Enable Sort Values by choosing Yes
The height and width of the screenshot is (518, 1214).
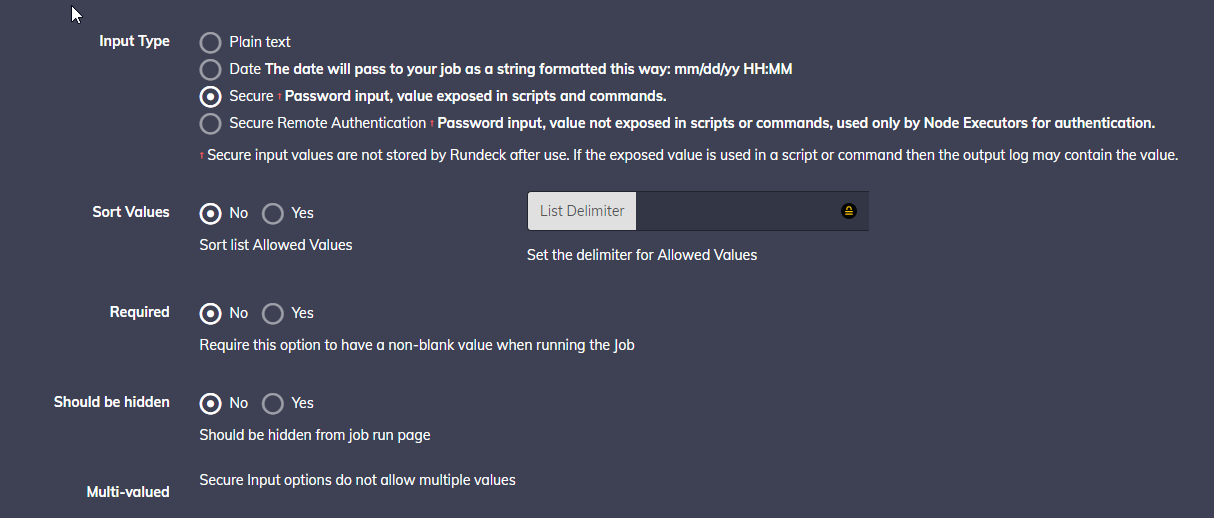(272, 213)
